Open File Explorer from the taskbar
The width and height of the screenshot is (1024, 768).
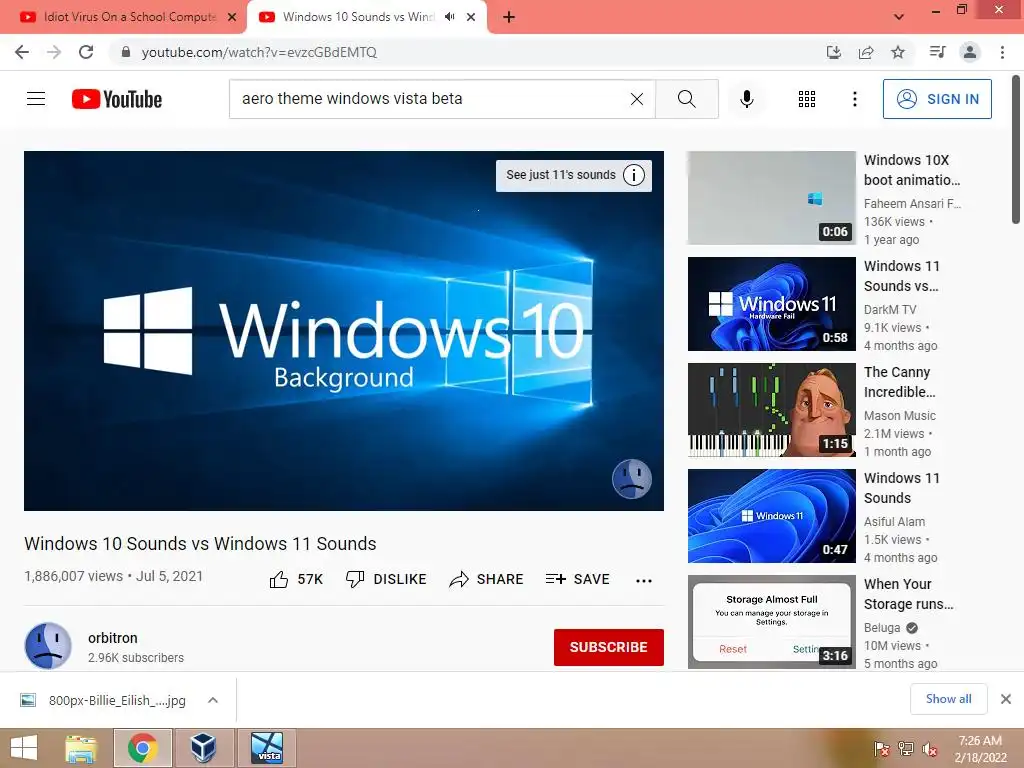[x=81, y=748]
